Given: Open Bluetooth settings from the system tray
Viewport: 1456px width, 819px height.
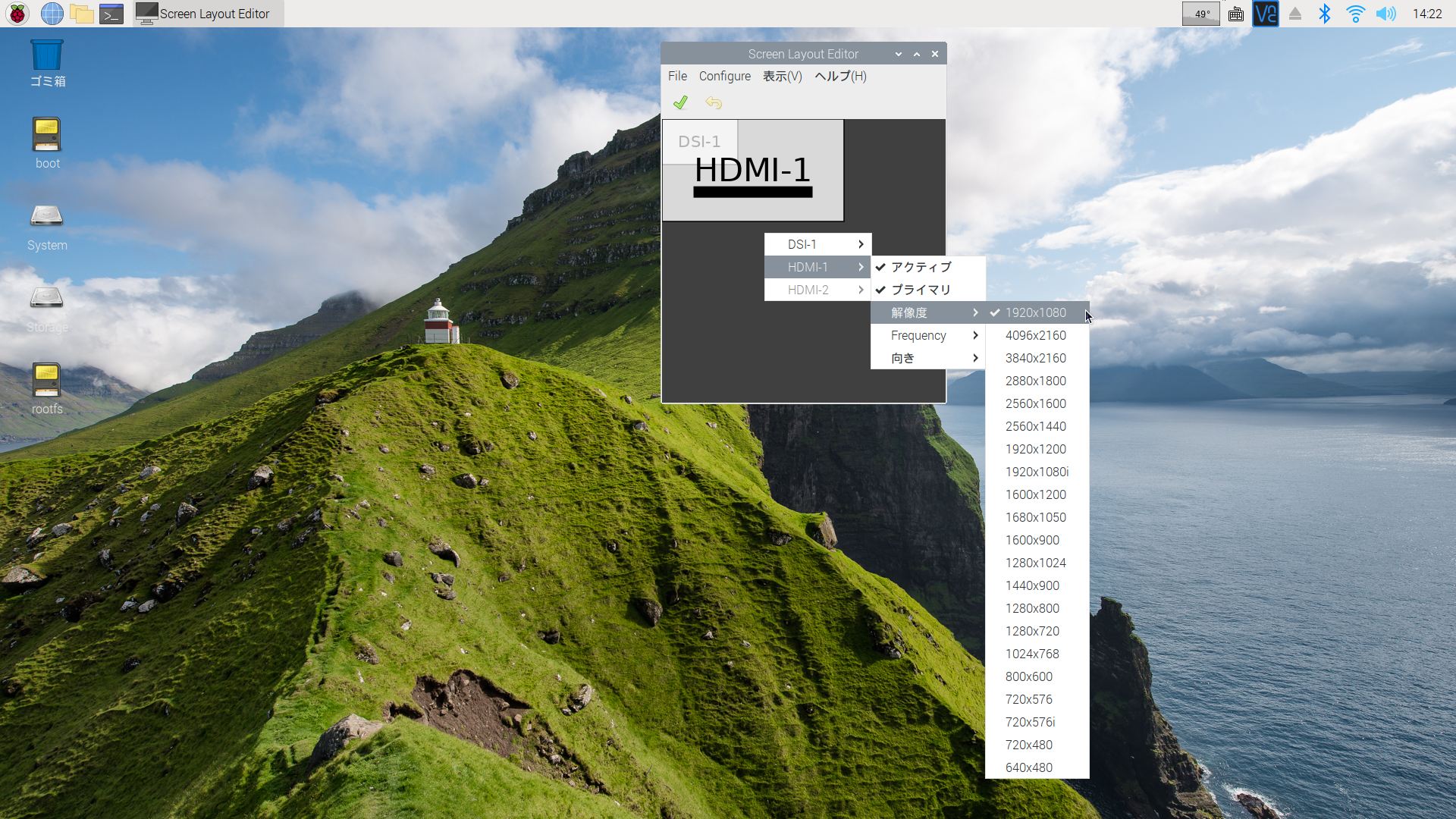Looking at the screenshot, I should tap(1325, 13).
